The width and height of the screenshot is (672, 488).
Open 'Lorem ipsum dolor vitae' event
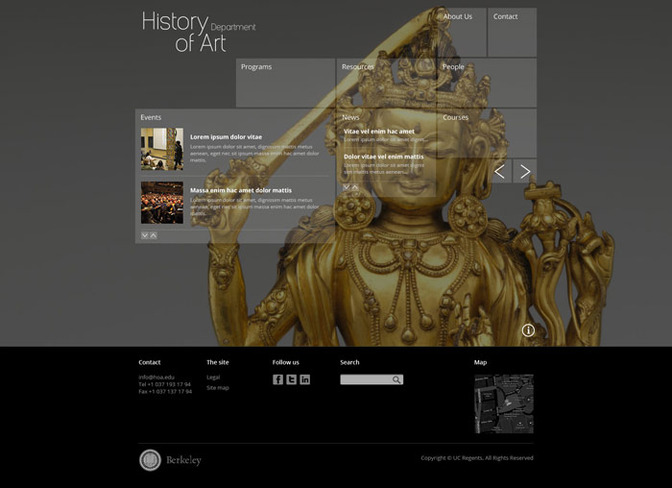click(x=226, y=137)
